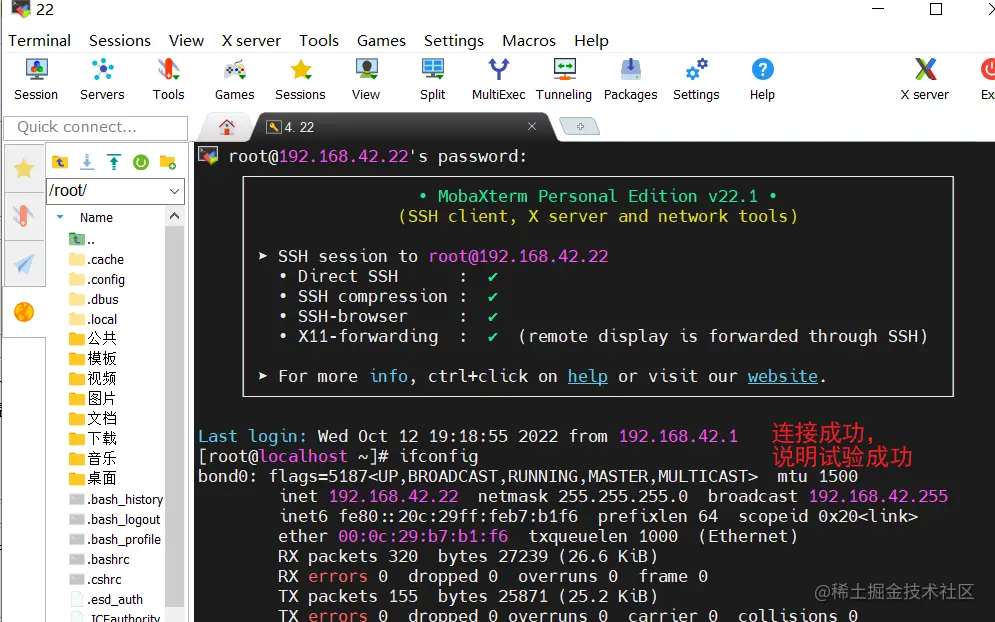995x622 pixels.
Task: Open the Session toolbar icon
Action: click(36, 79)
